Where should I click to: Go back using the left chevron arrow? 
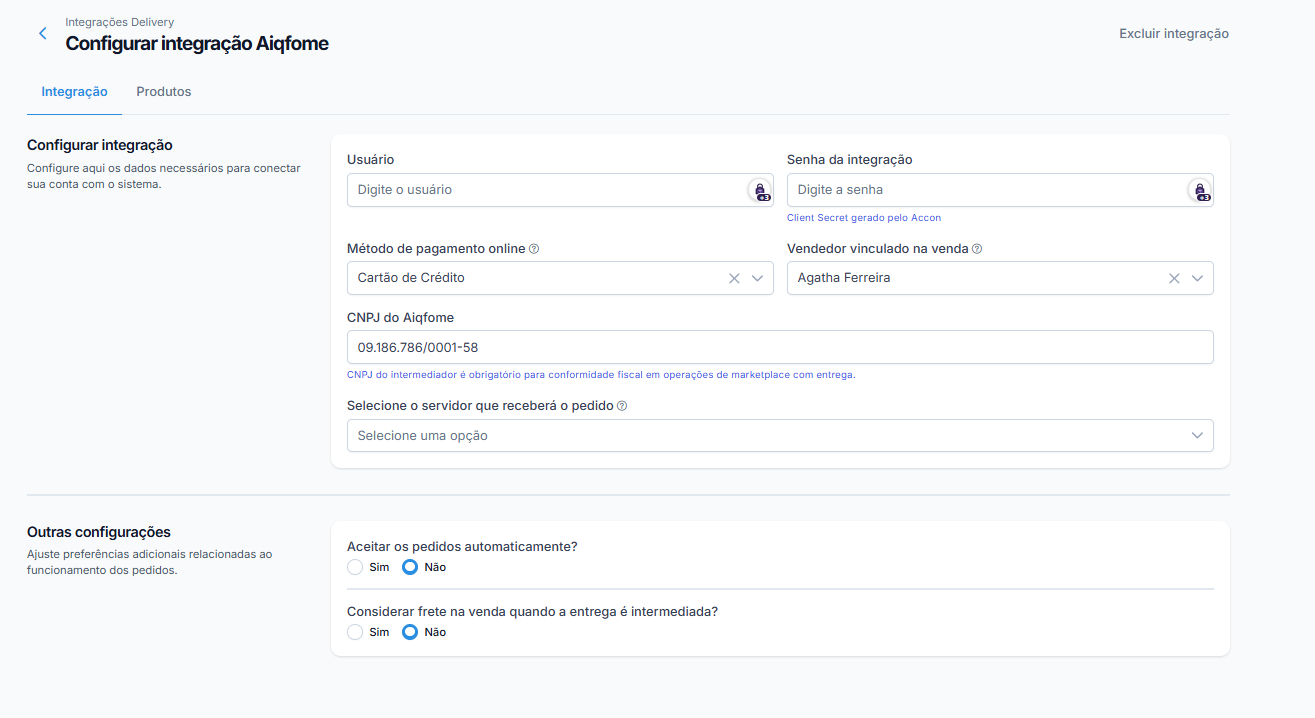[x=42, y=34]
